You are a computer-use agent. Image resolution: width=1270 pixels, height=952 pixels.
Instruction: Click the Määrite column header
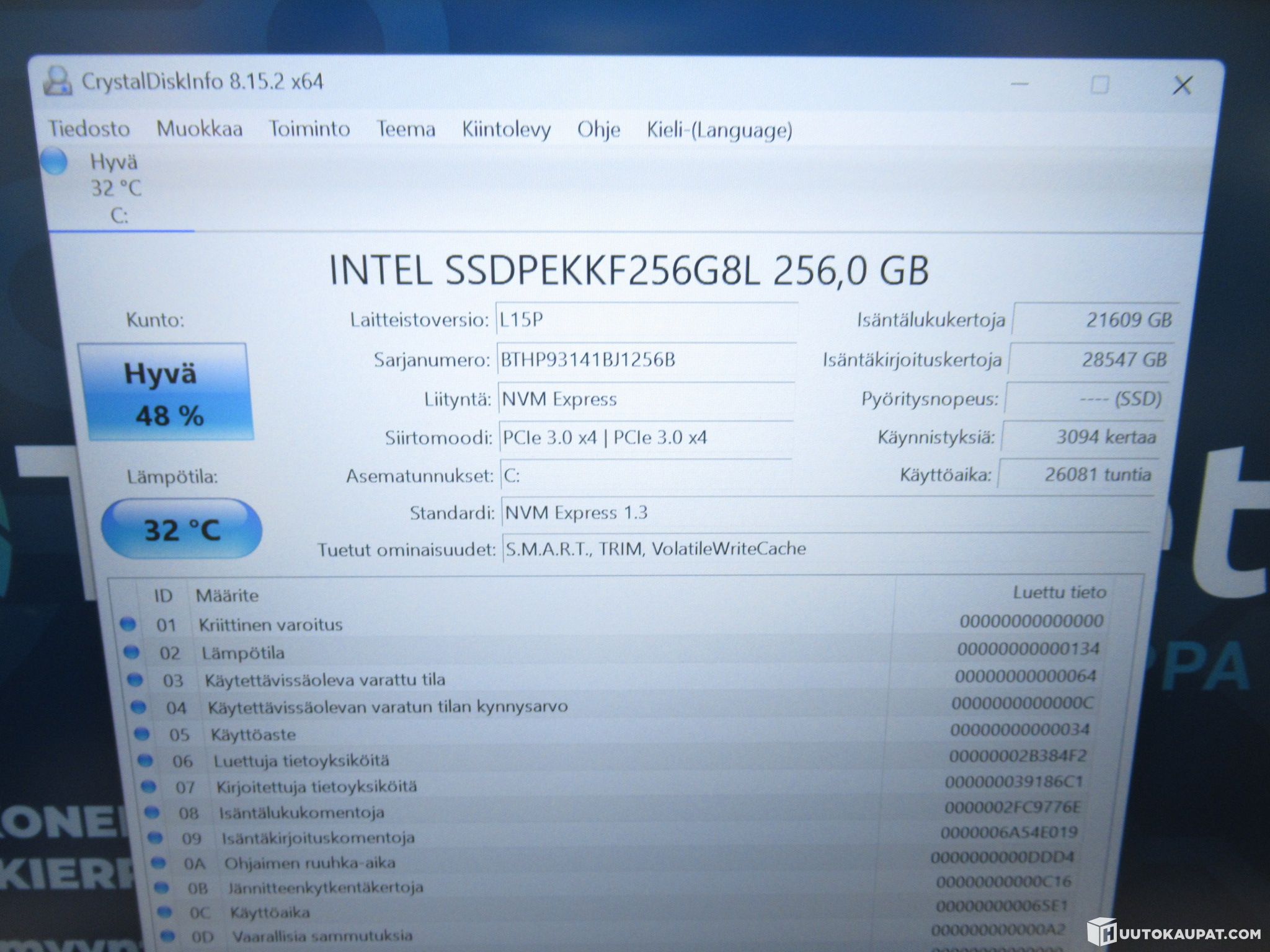click(227, 596)
